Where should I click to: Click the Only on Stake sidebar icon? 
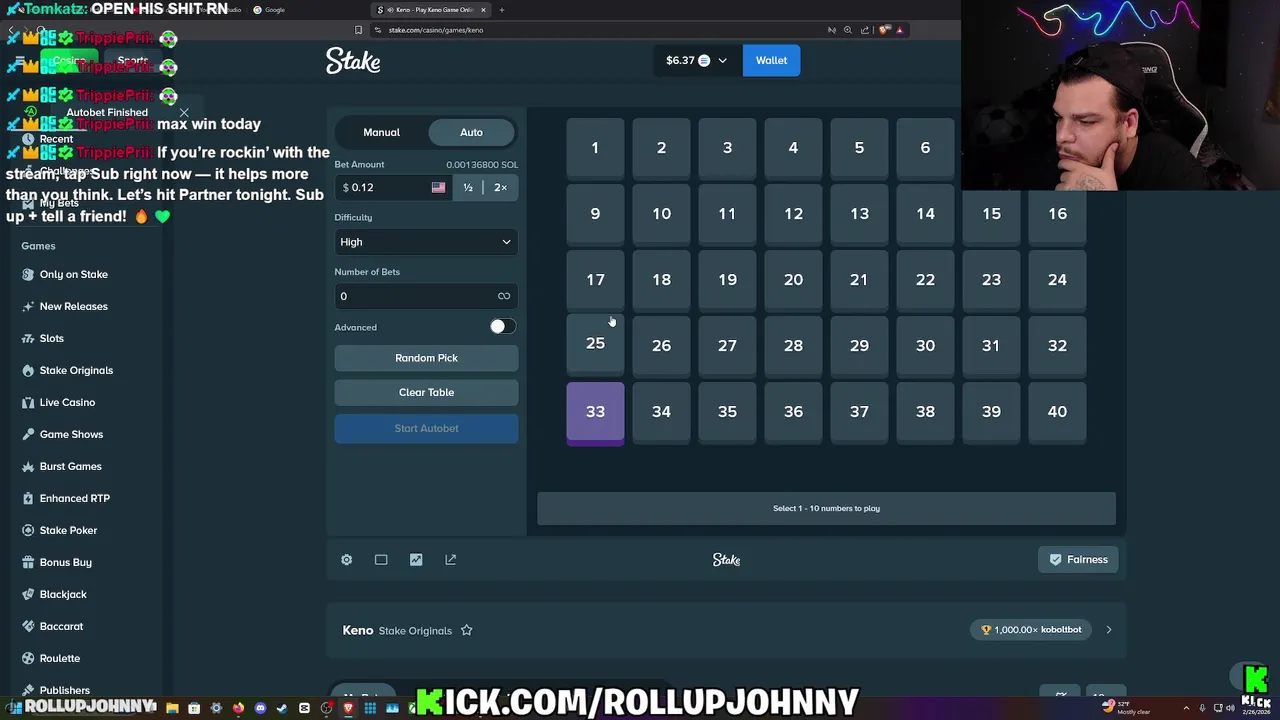click(28, 274)
